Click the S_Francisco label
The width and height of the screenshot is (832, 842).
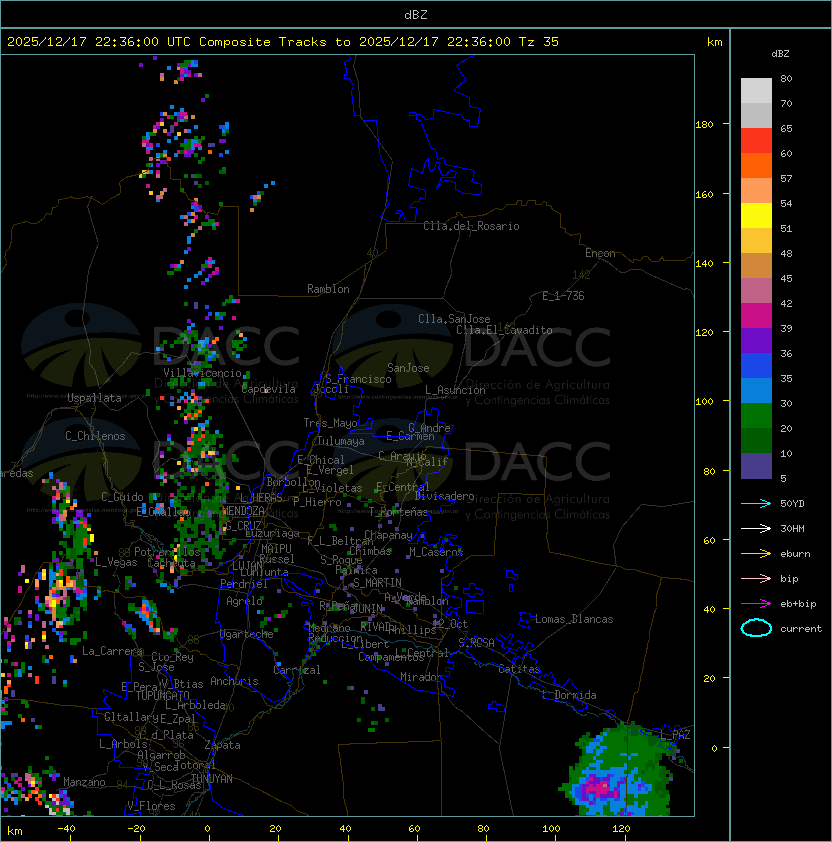358,379
